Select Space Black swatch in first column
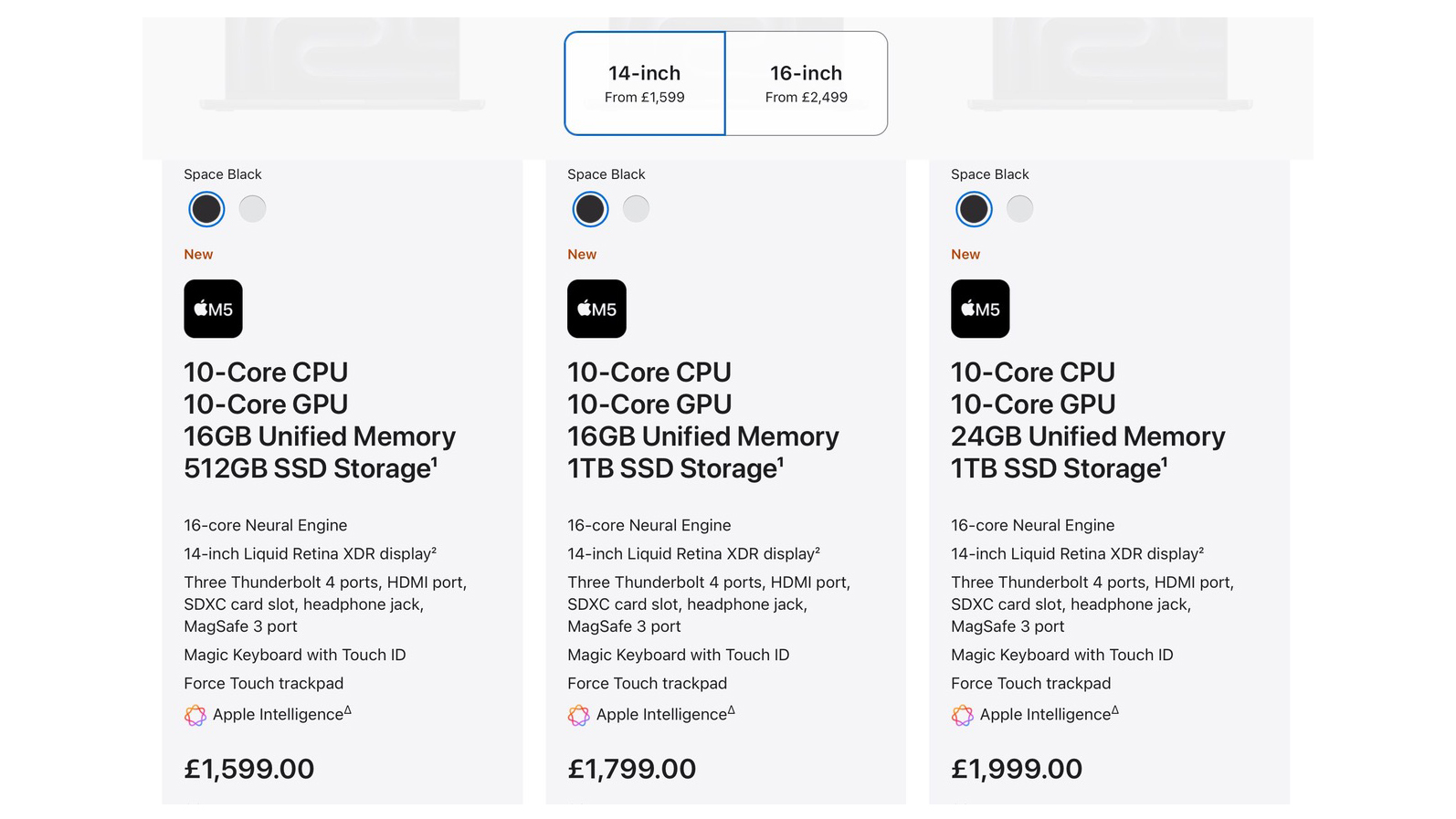This screenshot has width=1456, height=819. click(x=206, y=208)
